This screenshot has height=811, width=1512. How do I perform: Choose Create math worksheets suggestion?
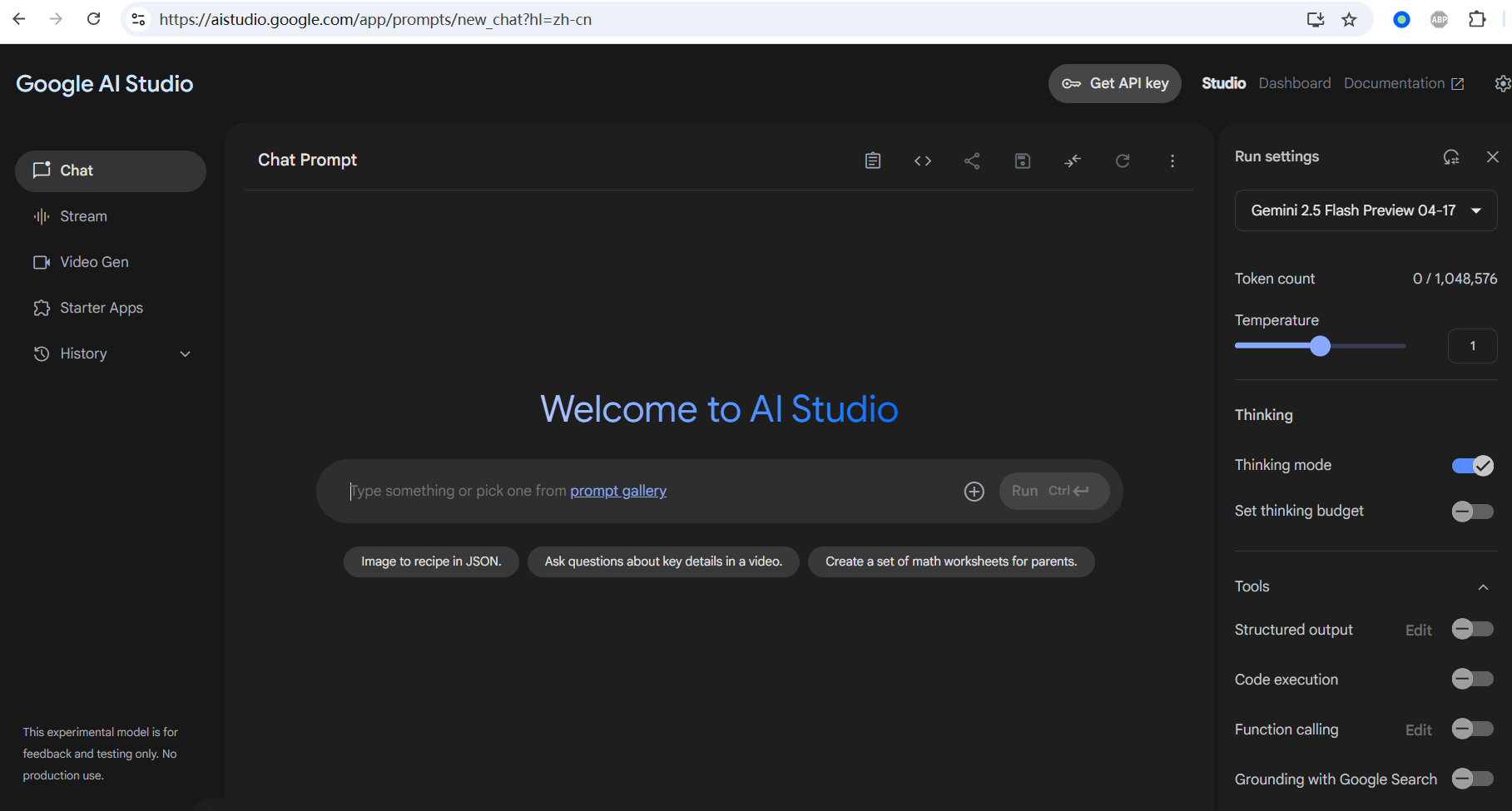coord(951,561)
